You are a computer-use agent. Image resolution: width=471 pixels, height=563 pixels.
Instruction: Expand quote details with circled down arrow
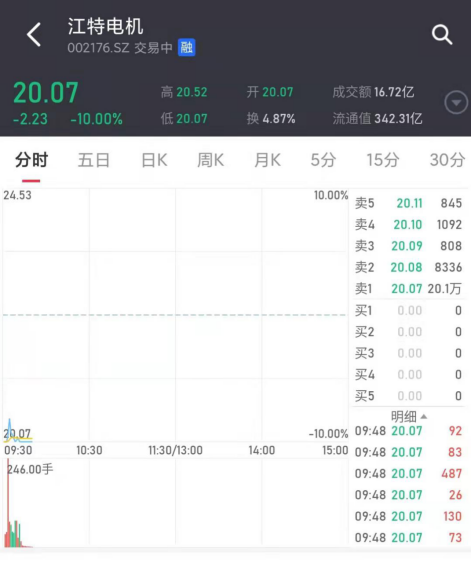point(456,103)
